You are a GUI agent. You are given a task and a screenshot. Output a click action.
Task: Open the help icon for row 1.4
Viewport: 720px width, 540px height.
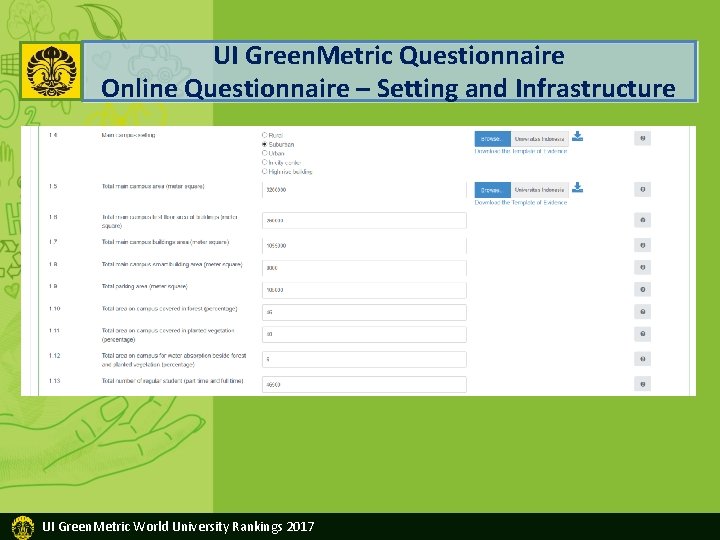point(642,138)
